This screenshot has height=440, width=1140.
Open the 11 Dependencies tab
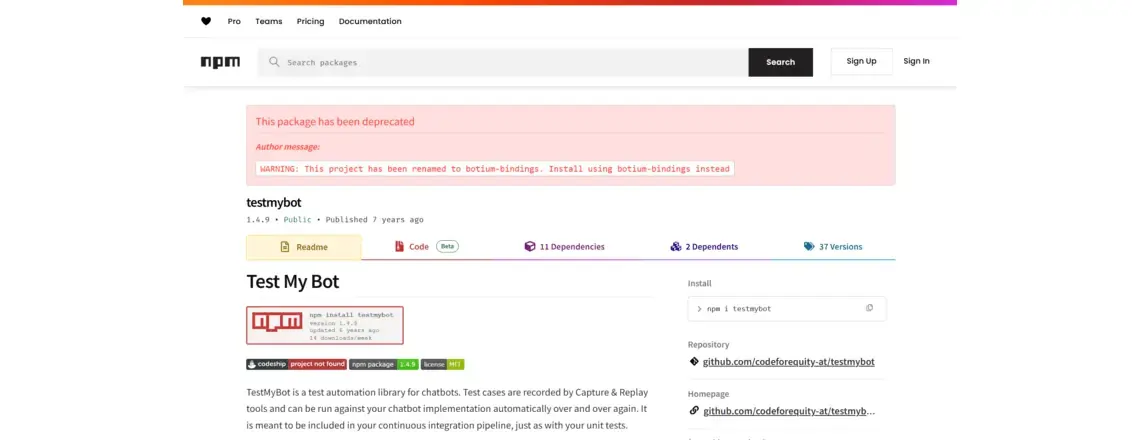tap(564, 246)
